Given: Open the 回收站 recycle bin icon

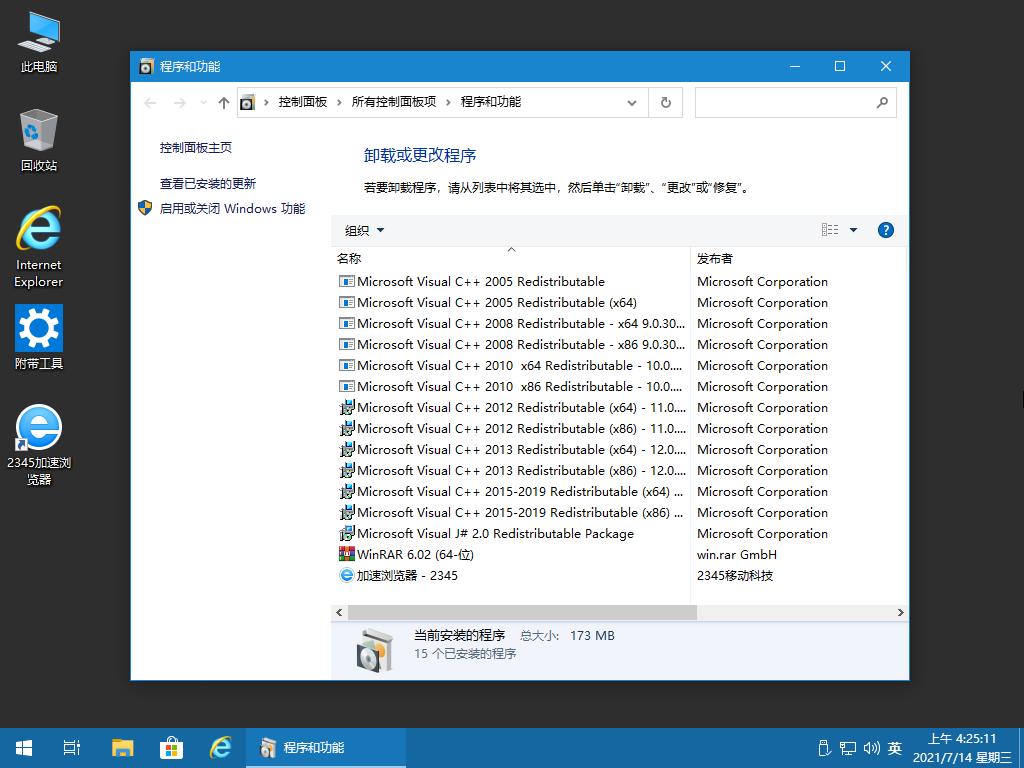Looking at the screenshot, I should (x=39, y=140).
